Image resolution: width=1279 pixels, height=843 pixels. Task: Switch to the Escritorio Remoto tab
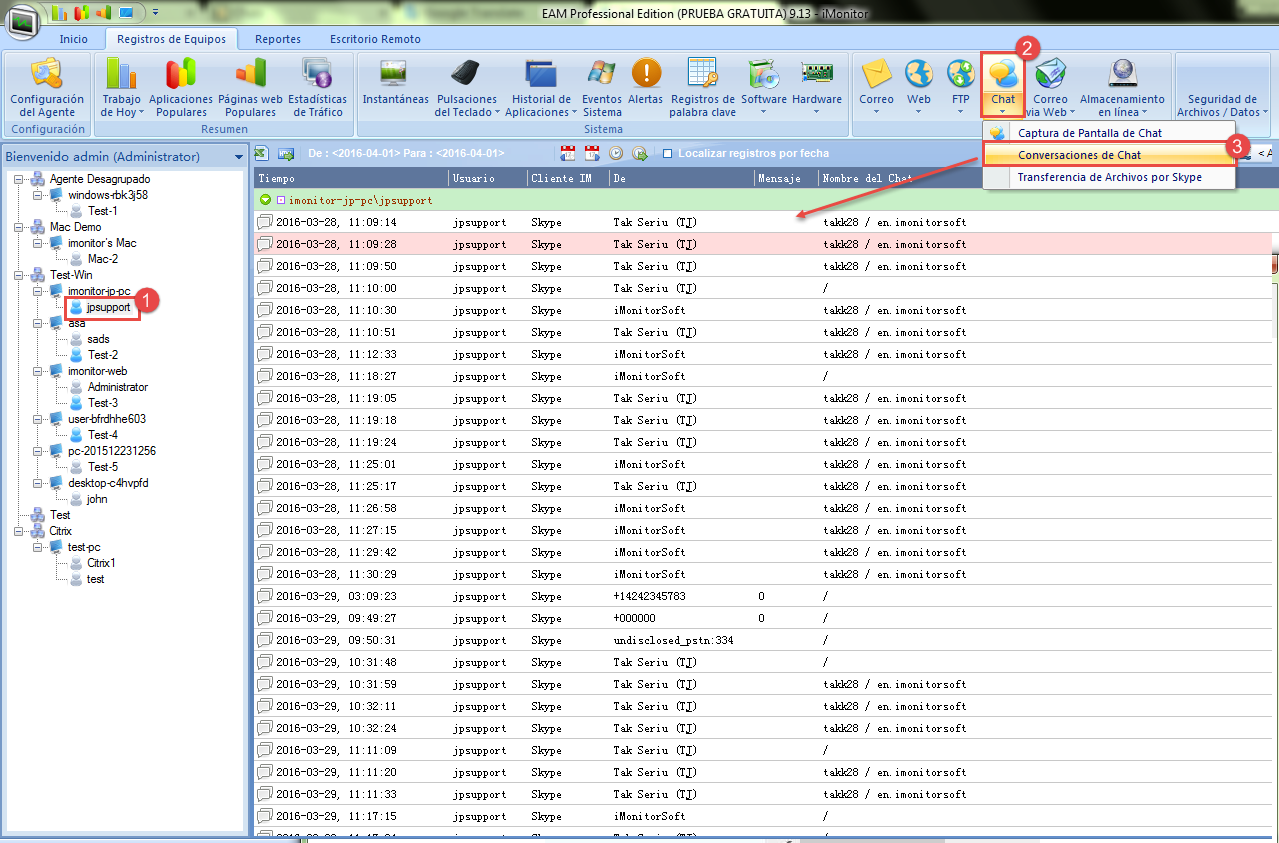[375, 39]
